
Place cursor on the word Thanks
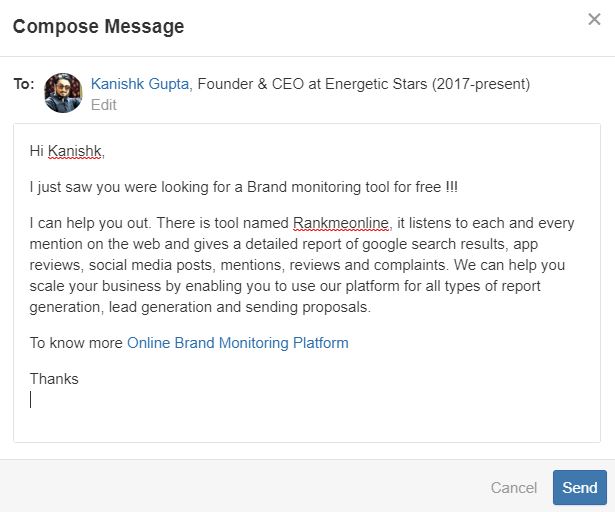point(54,379)
